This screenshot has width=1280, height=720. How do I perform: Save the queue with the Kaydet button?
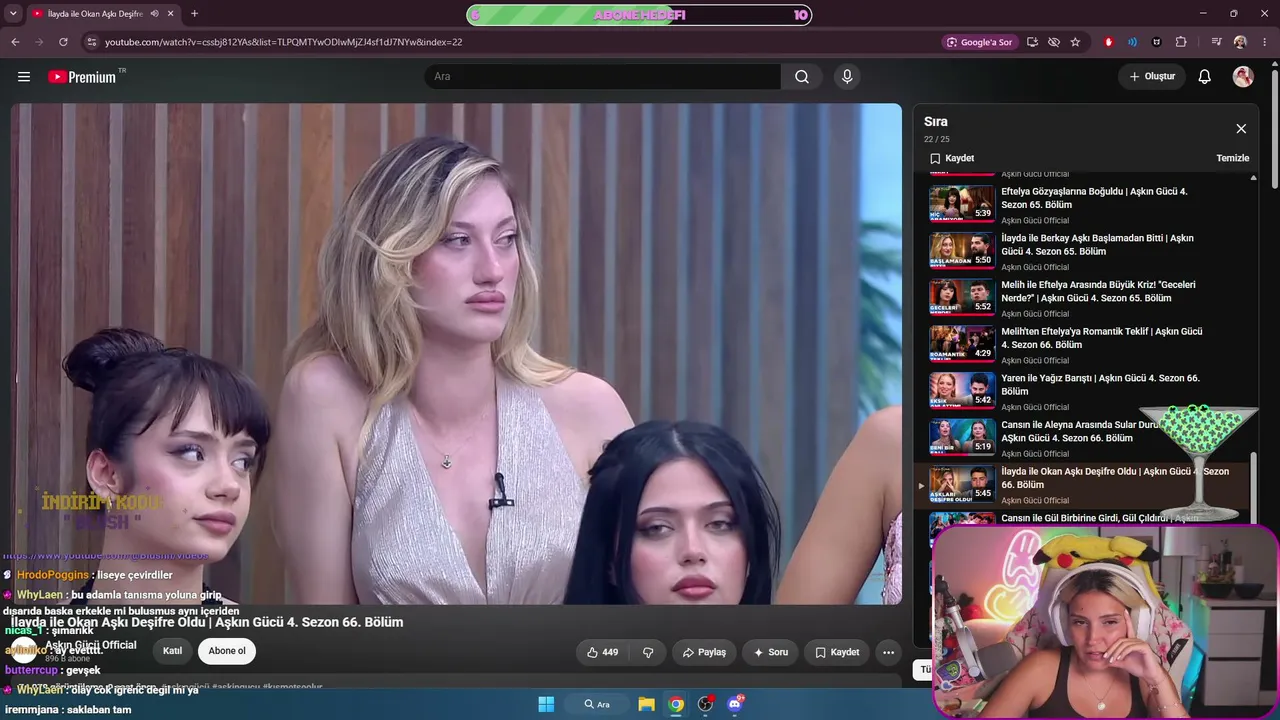tap(952, 158)
